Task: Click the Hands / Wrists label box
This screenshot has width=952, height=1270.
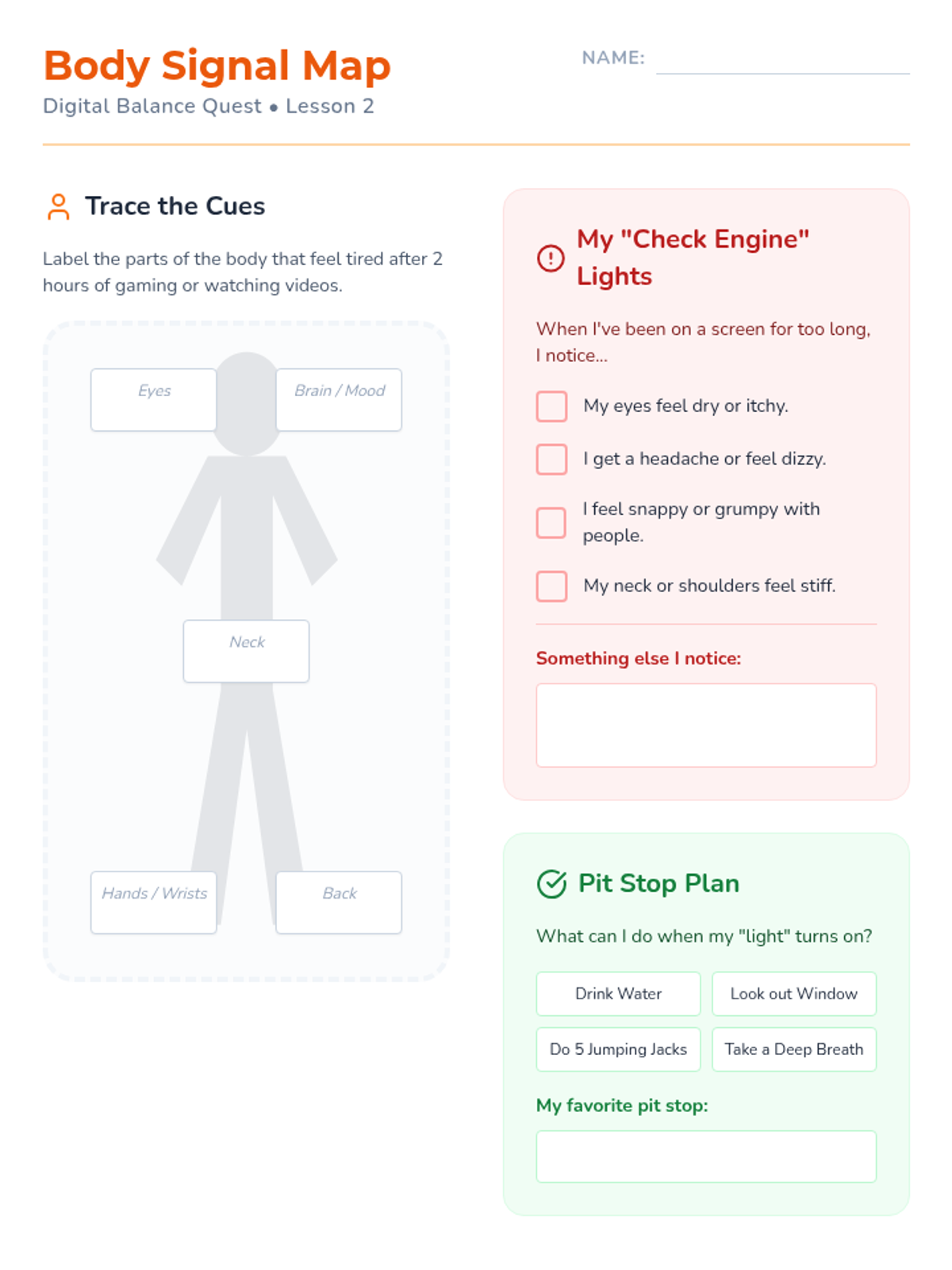Action: (154, 902)
